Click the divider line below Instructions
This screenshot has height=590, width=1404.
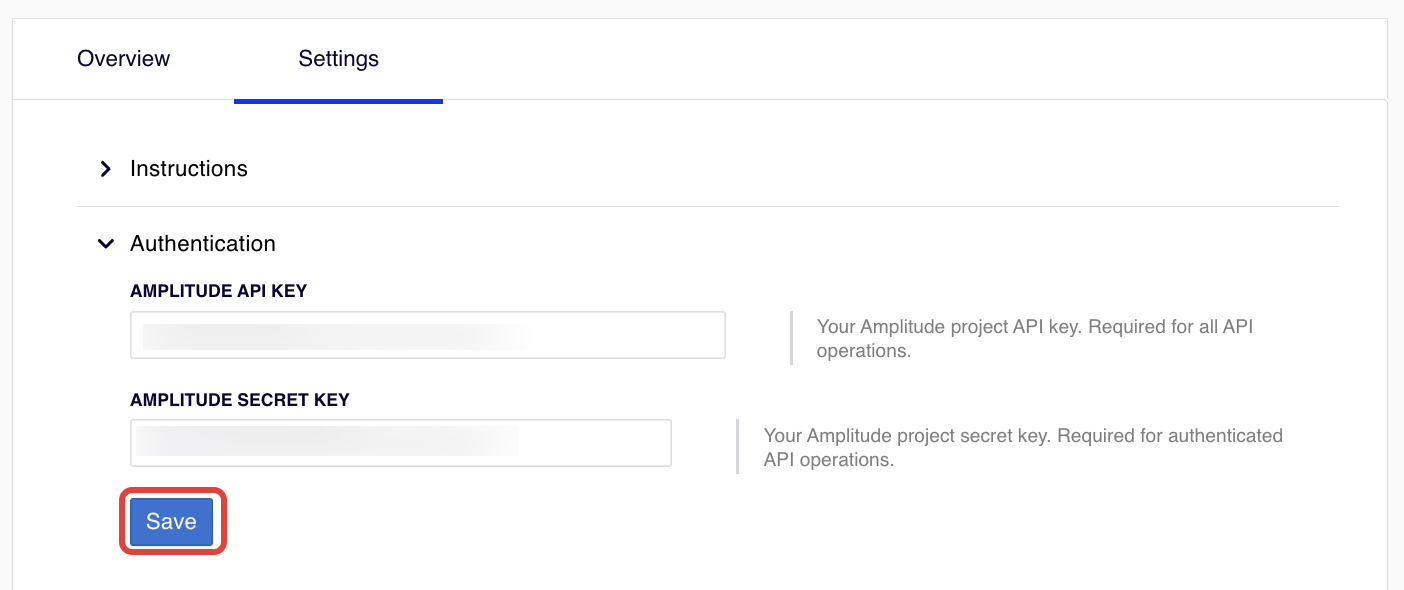pyautogui.click(x=707, y=207)
